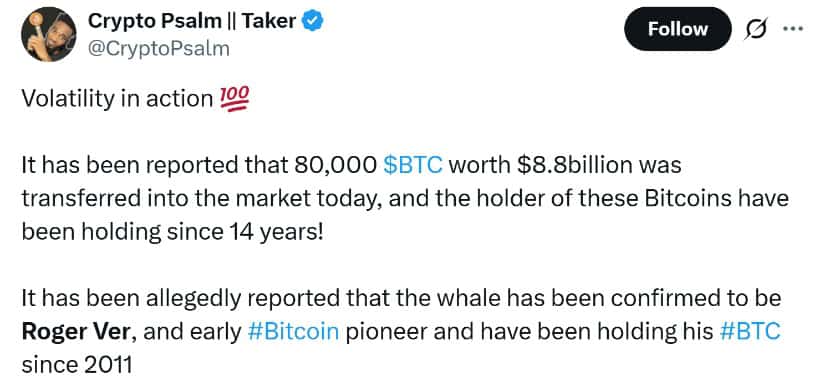
Task: Click the red 100 emoji
Action: click(233, 98)
